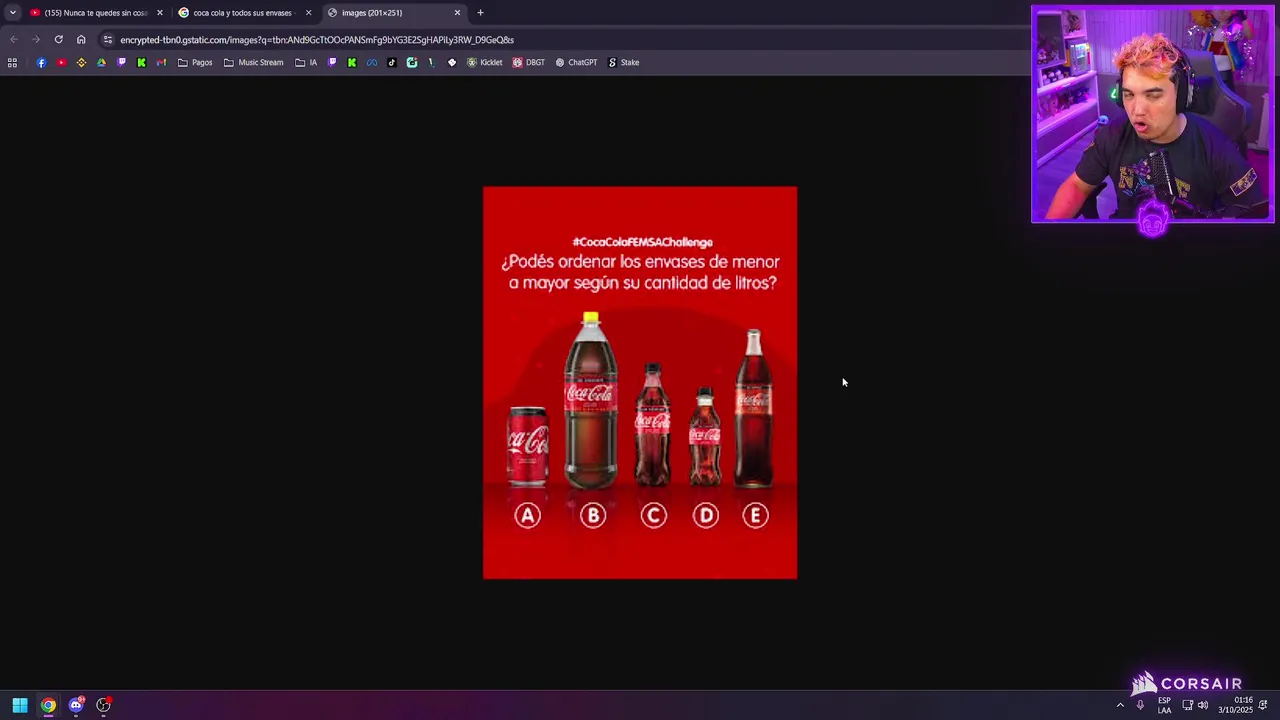Open a new browser tab

pos(480,13)
